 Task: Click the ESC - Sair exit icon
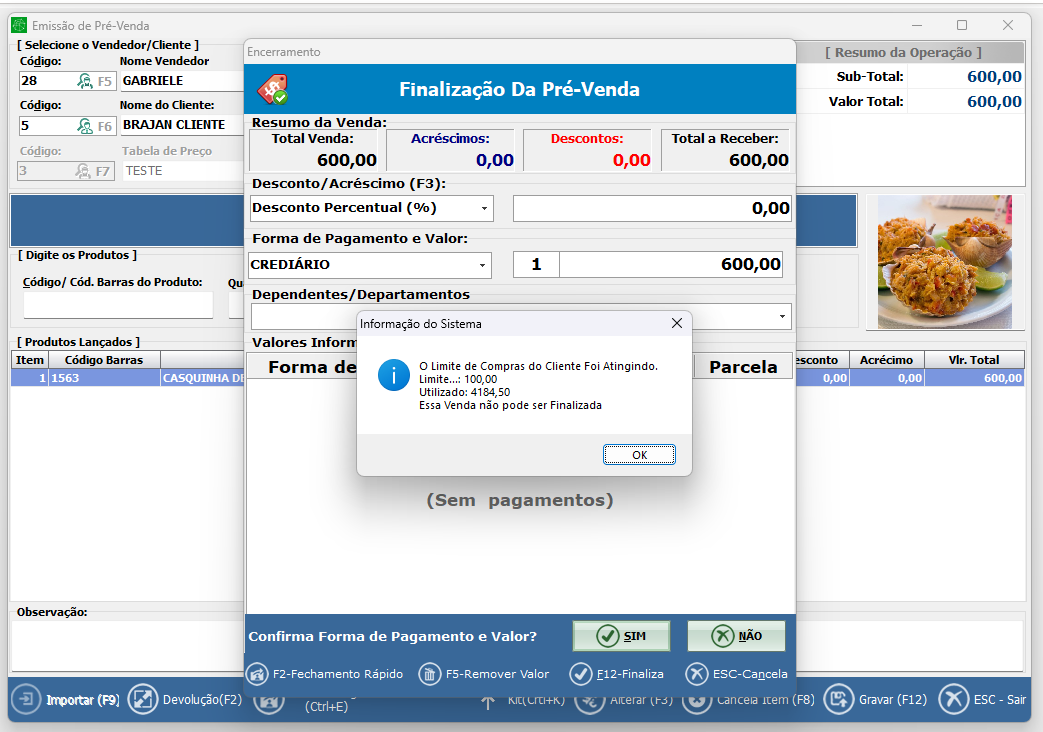(x=955, y=700)
